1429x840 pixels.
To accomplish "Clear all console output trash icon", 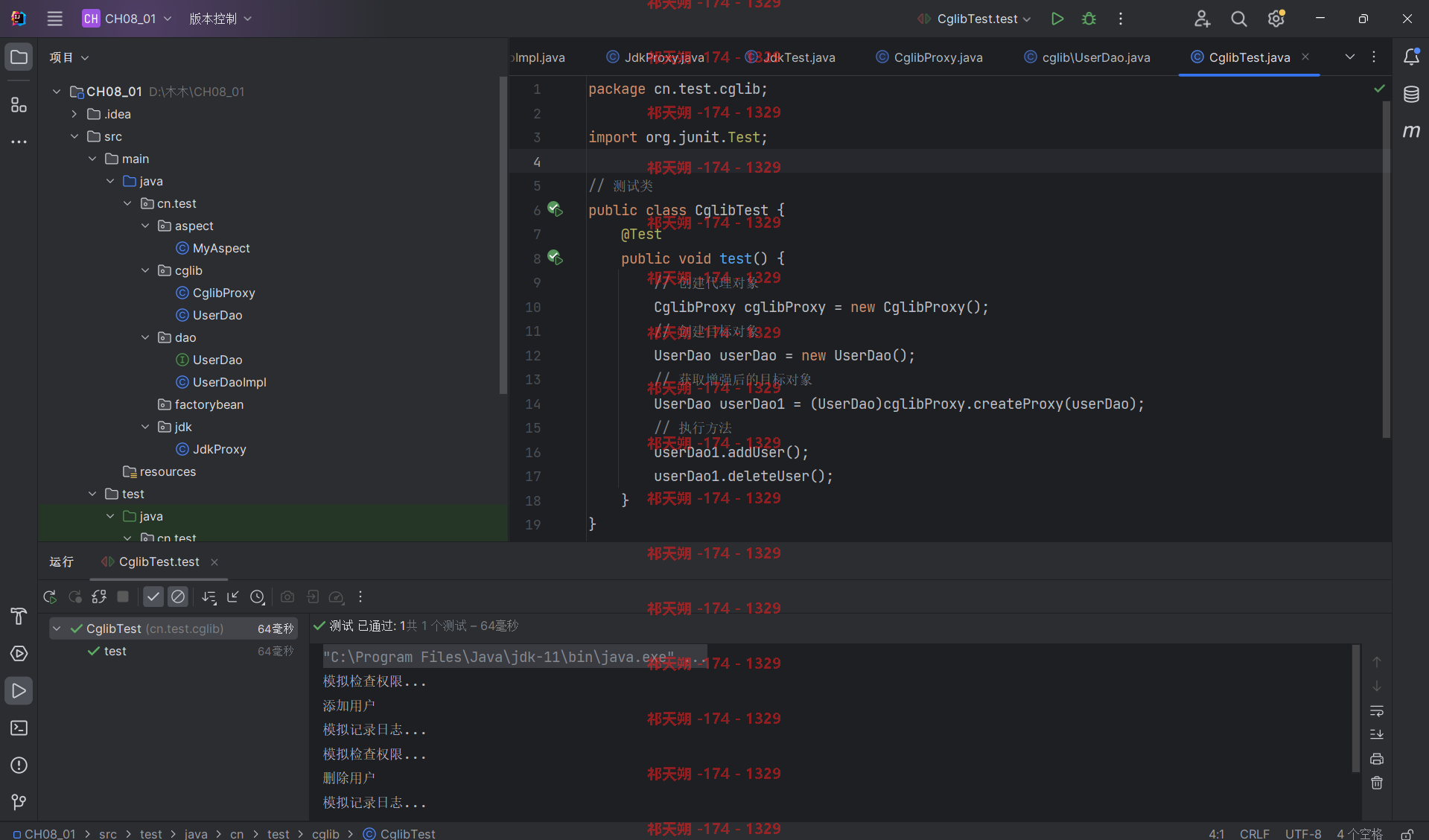I will tap(1377, 783).
